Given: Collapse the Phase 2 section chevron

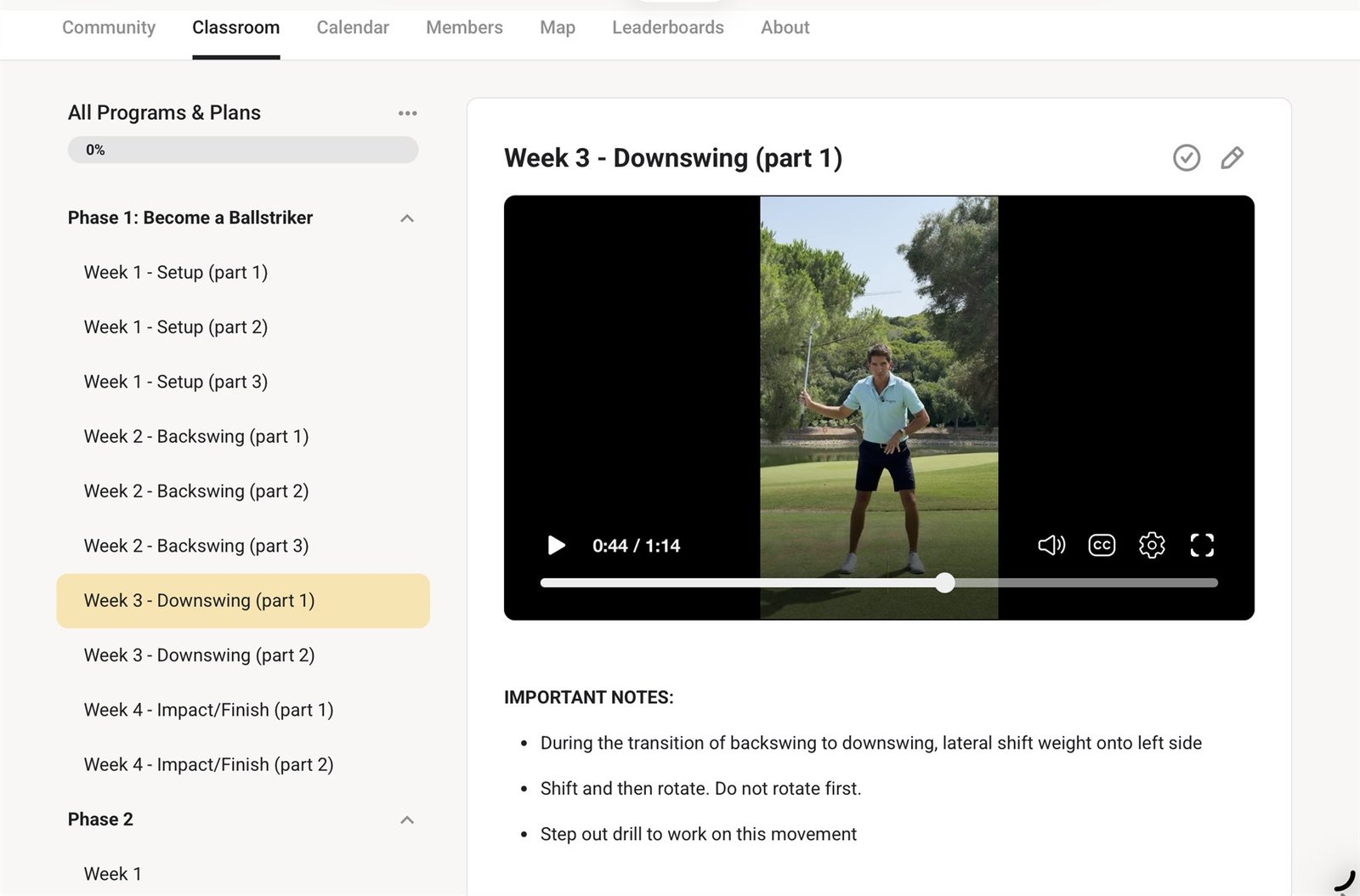Looking at the screenshot, I should point(407,820).
